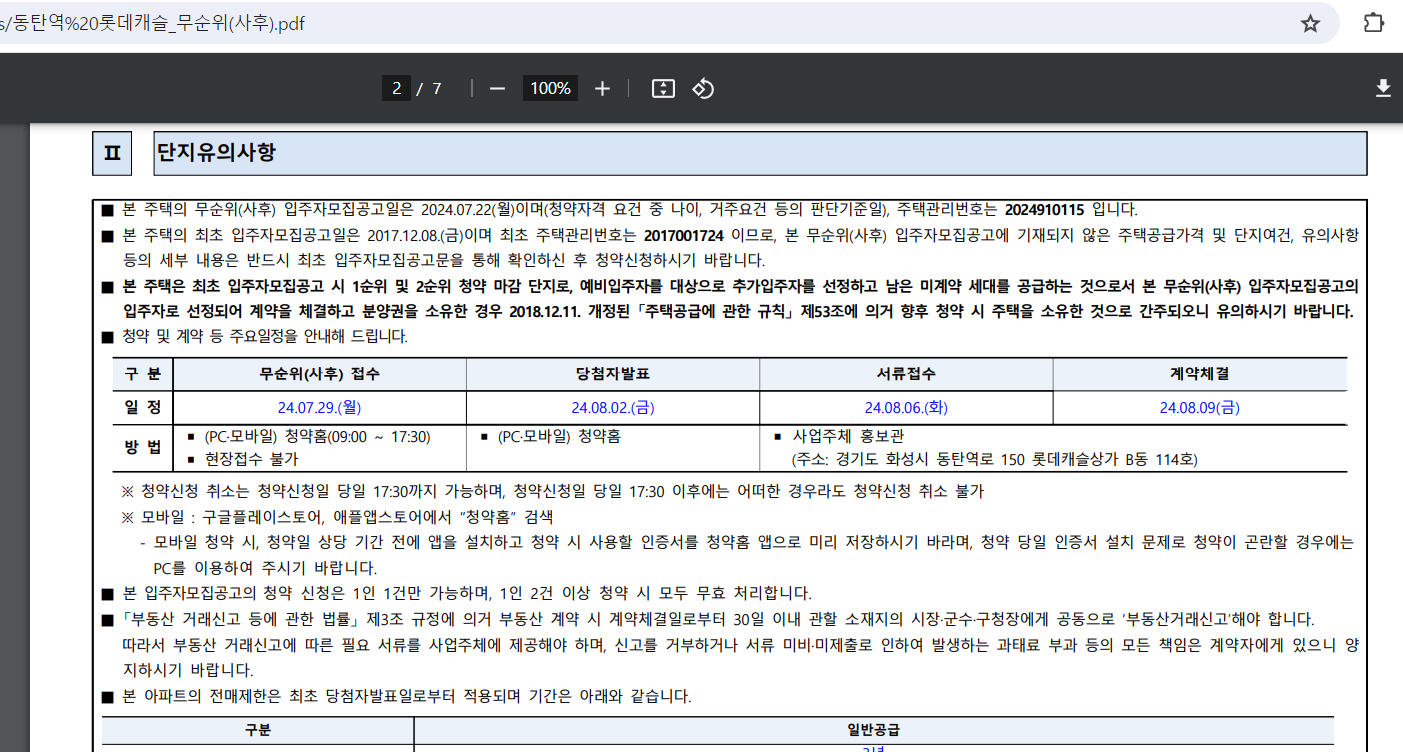The image size is (1403, 752).
Task: Click the 일 정 row label
Action: click(x=142, y=408)
